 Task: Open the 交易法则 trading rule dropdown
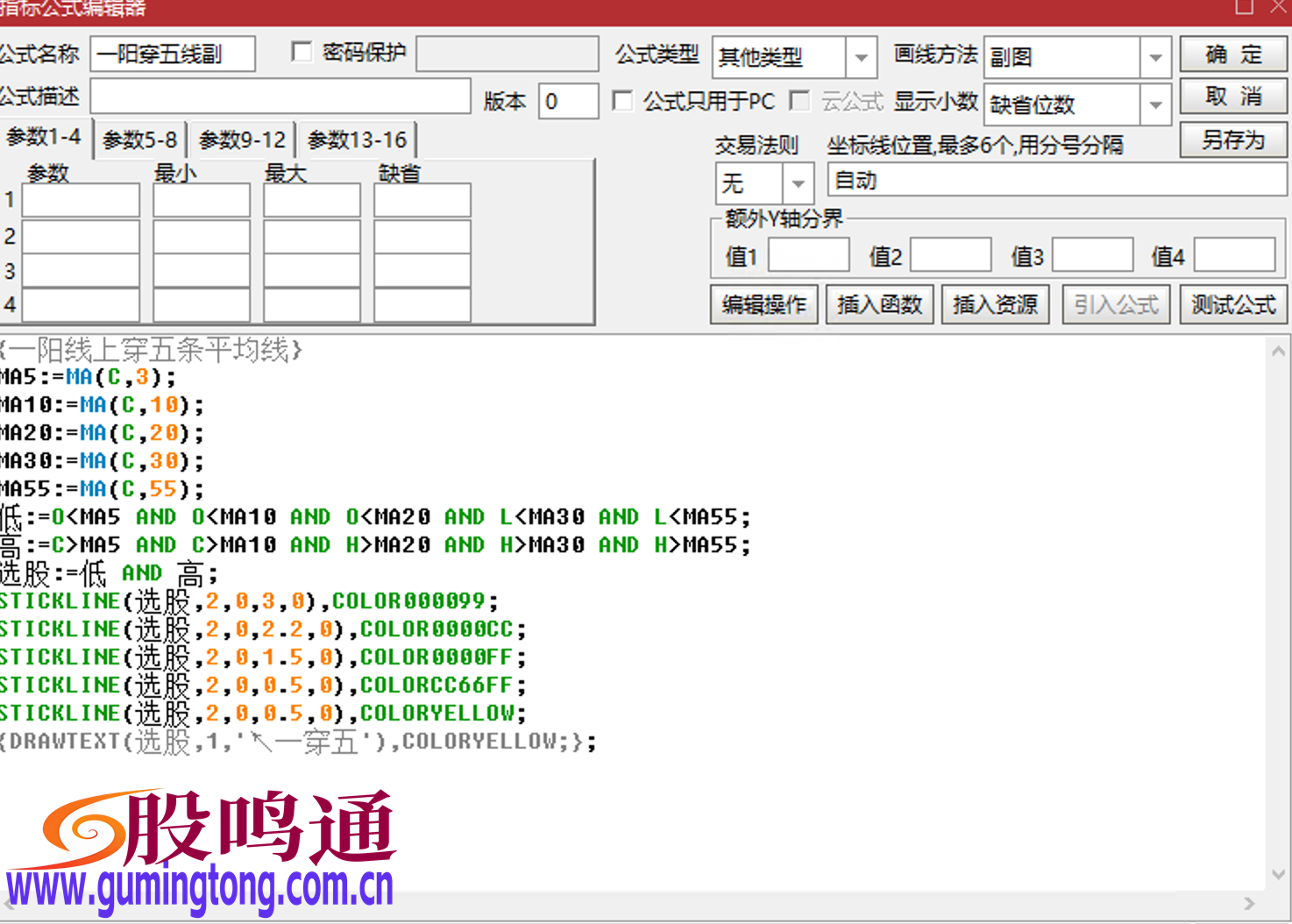click(x=798, y=183)
